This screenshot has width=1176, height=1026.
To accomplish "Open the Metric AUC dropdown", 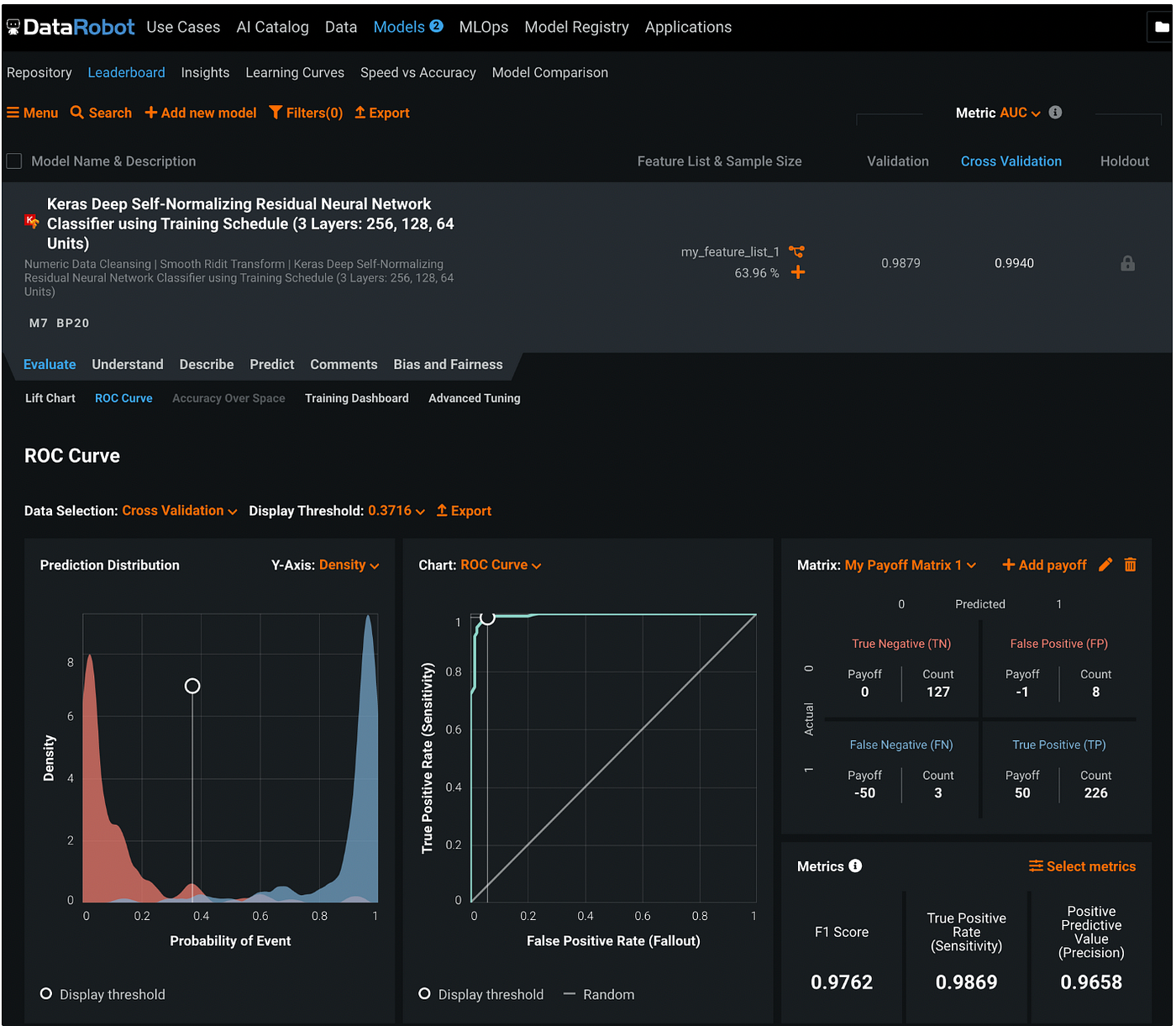I will pyautogui.click(x=1020, y=113).
